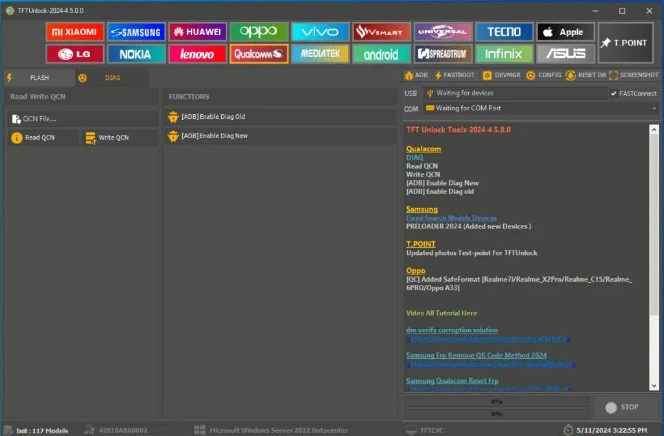Select the Vsmart brand tile

[382, 32]
